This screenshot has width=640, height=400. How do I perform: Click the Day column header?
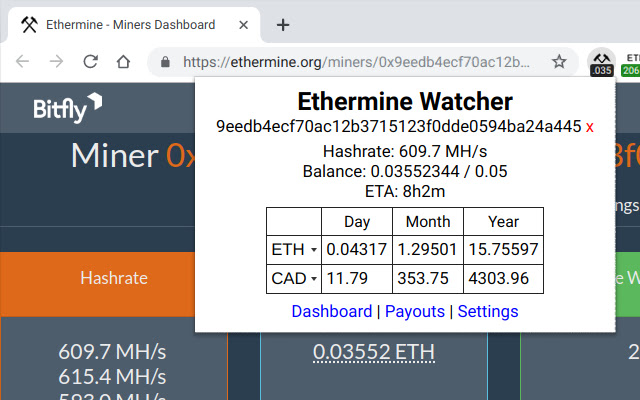[x=357, y=222]
